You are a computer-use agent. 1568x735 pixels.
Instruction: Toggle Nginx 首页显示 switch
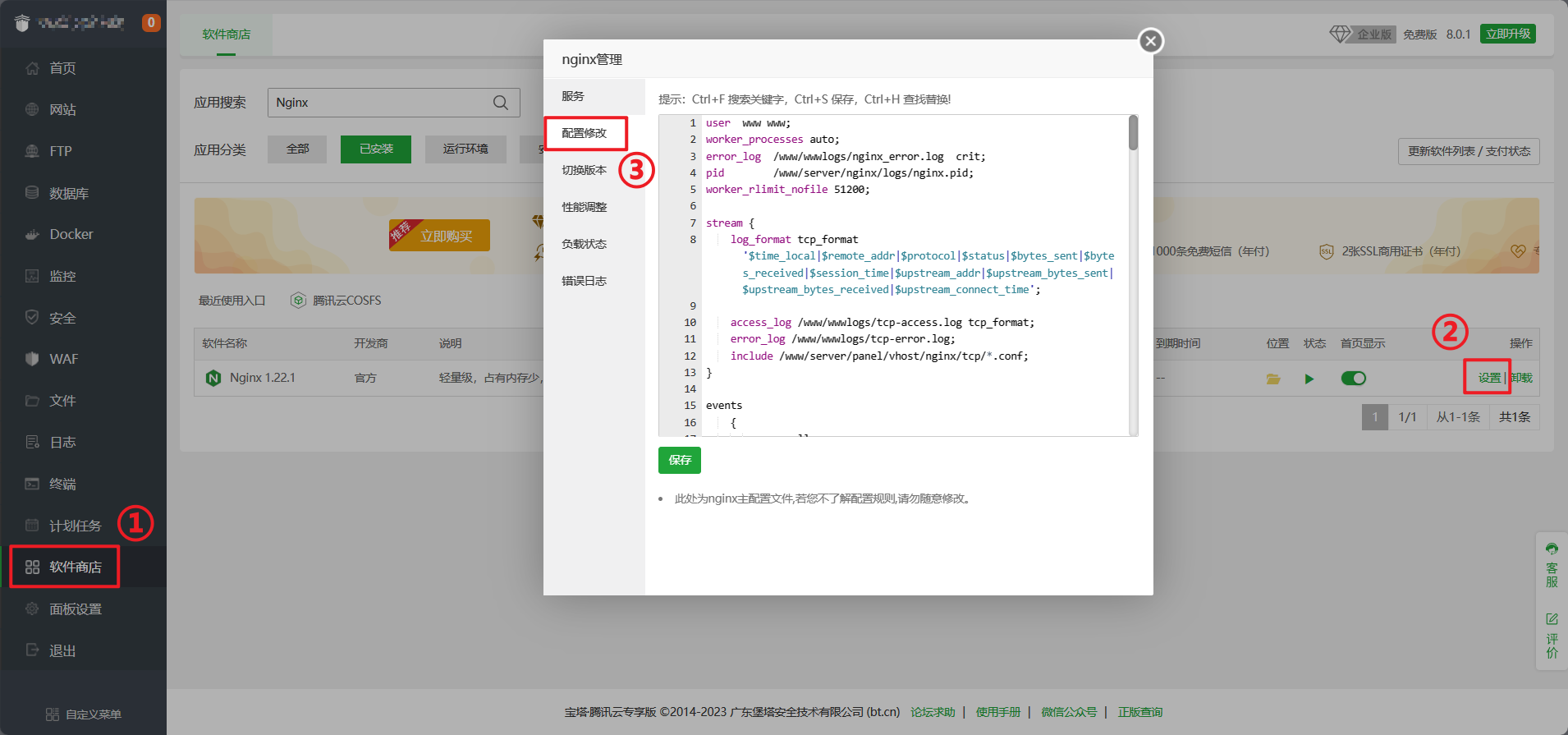(x=1354, y=379)
